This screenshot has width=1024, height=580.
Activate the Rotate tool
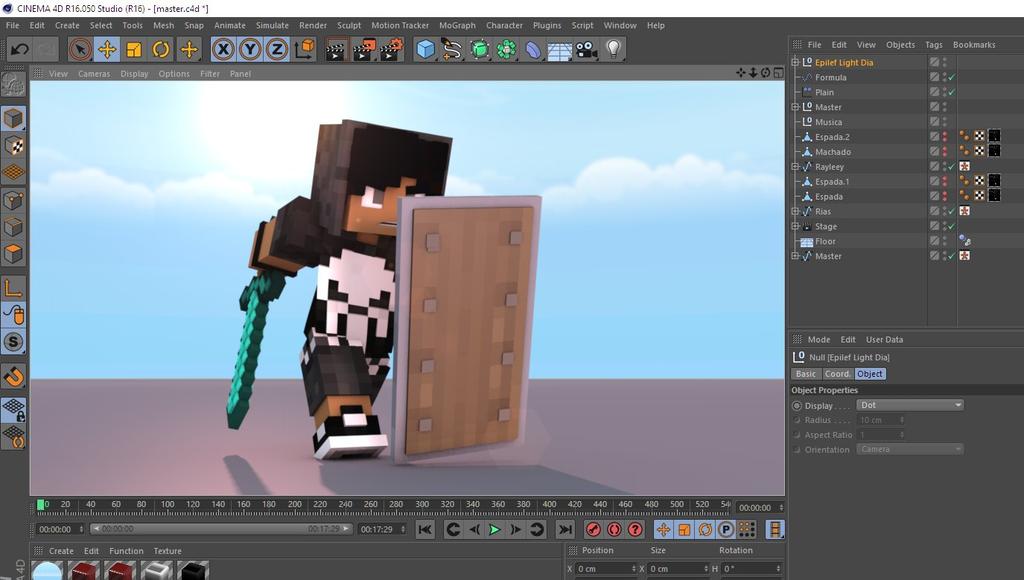point(161,49)
